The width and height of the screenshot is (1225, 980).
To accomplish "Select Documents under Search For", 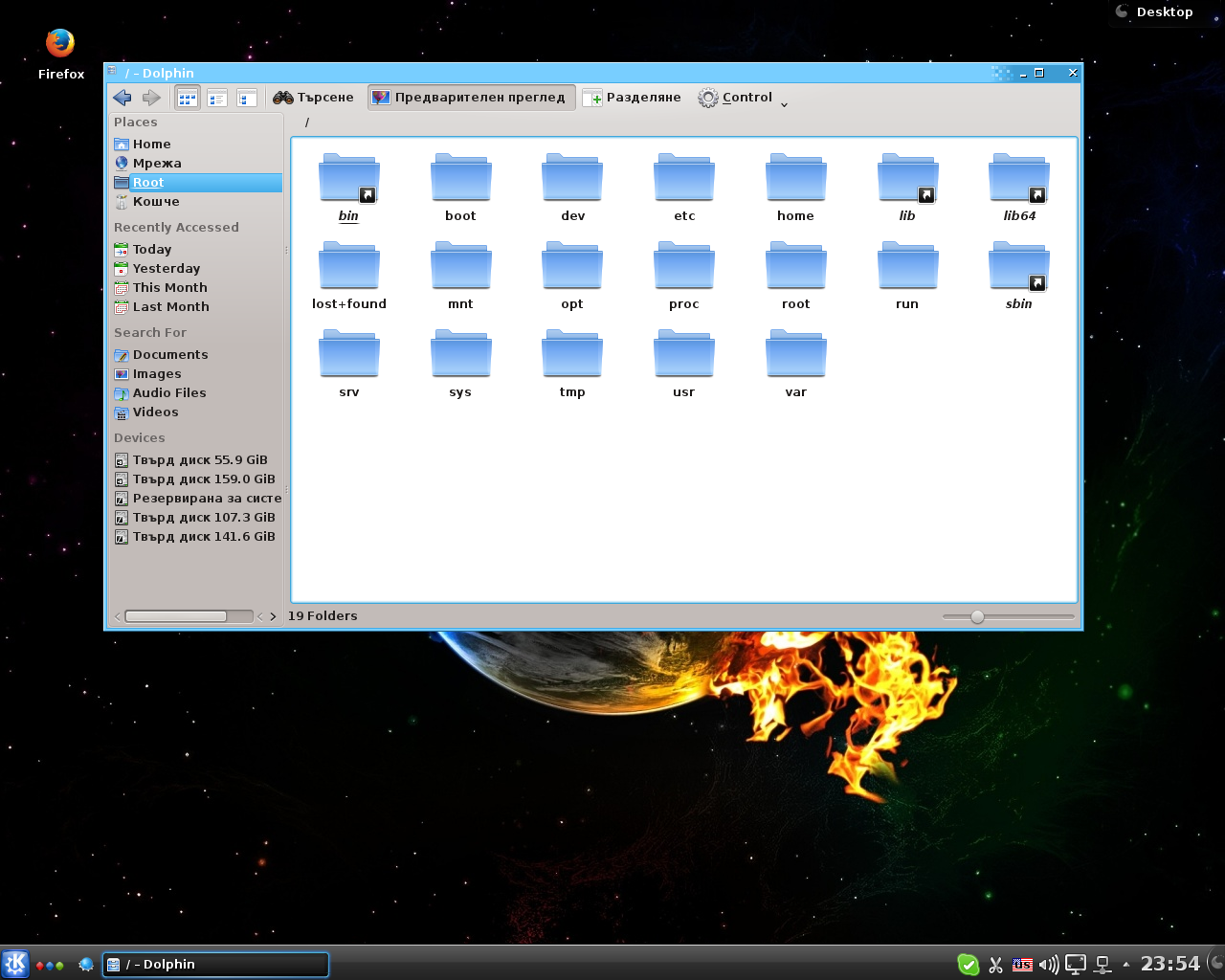I will 169,355.
